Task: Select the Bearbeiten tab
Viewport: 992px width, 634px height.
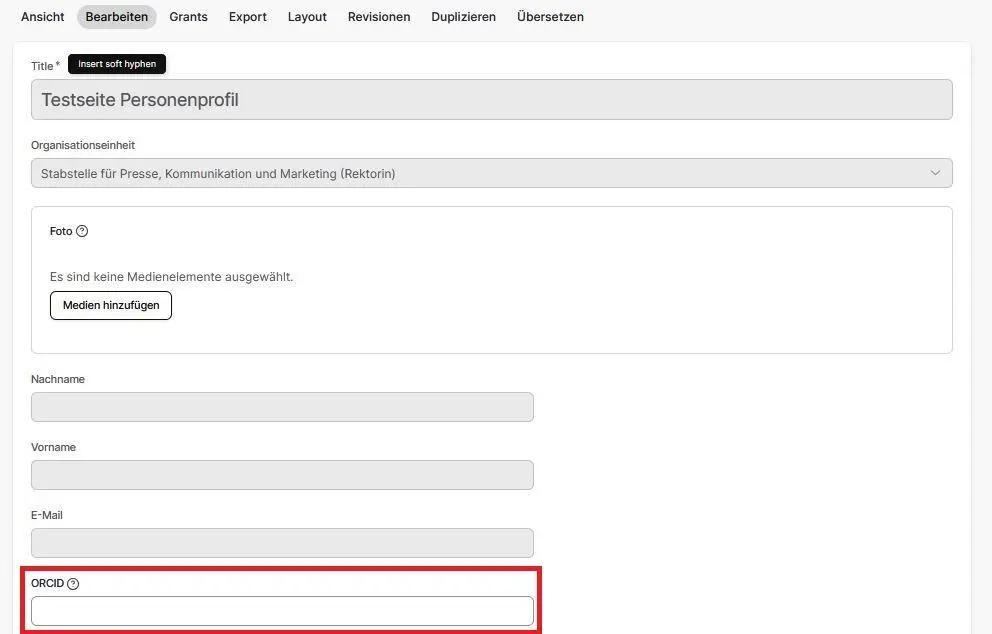Action: coord(117,17)
